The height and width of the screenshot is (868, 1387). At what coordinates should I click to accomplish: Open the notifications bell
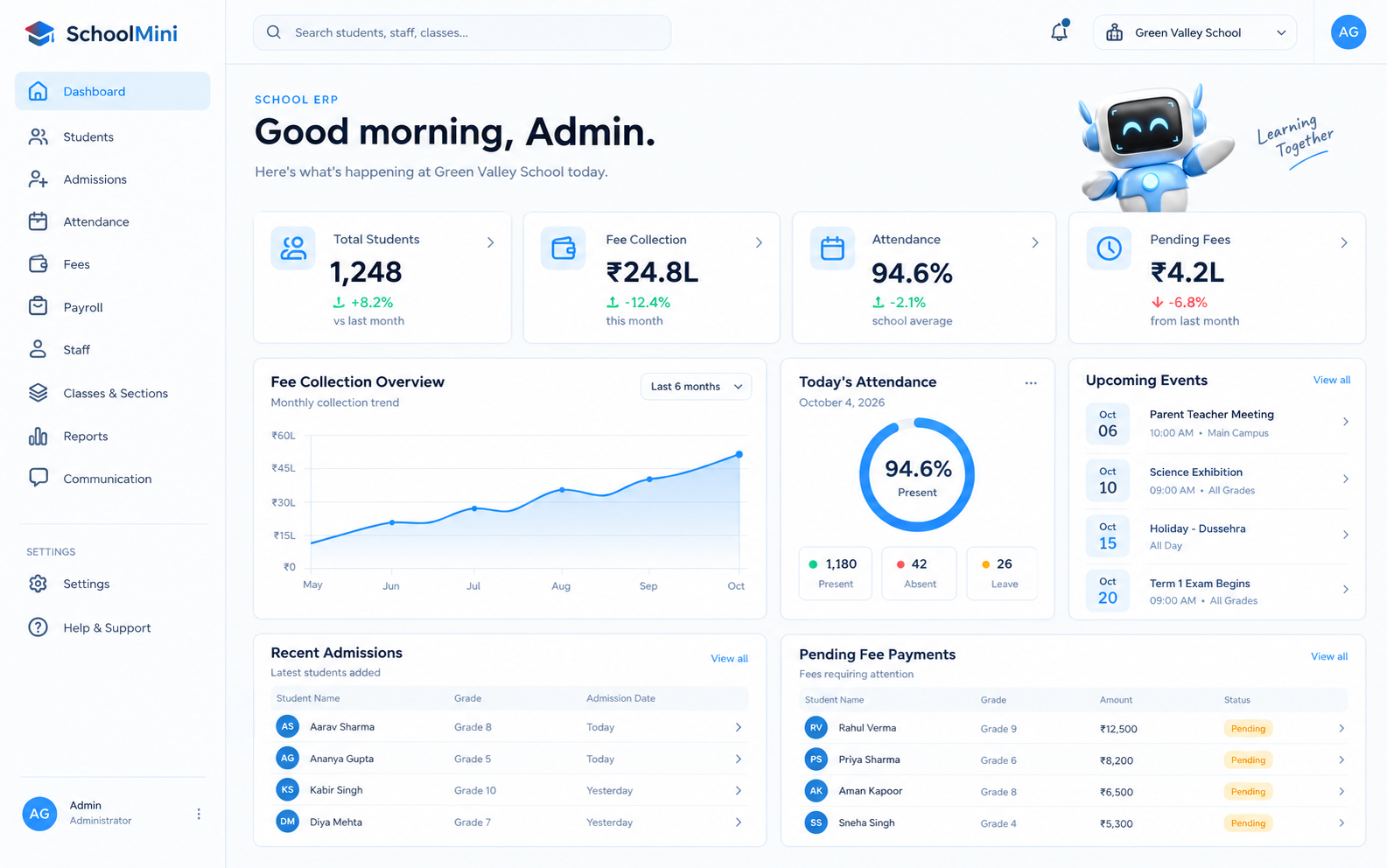pyautogui.click(x=1059, y=31)
